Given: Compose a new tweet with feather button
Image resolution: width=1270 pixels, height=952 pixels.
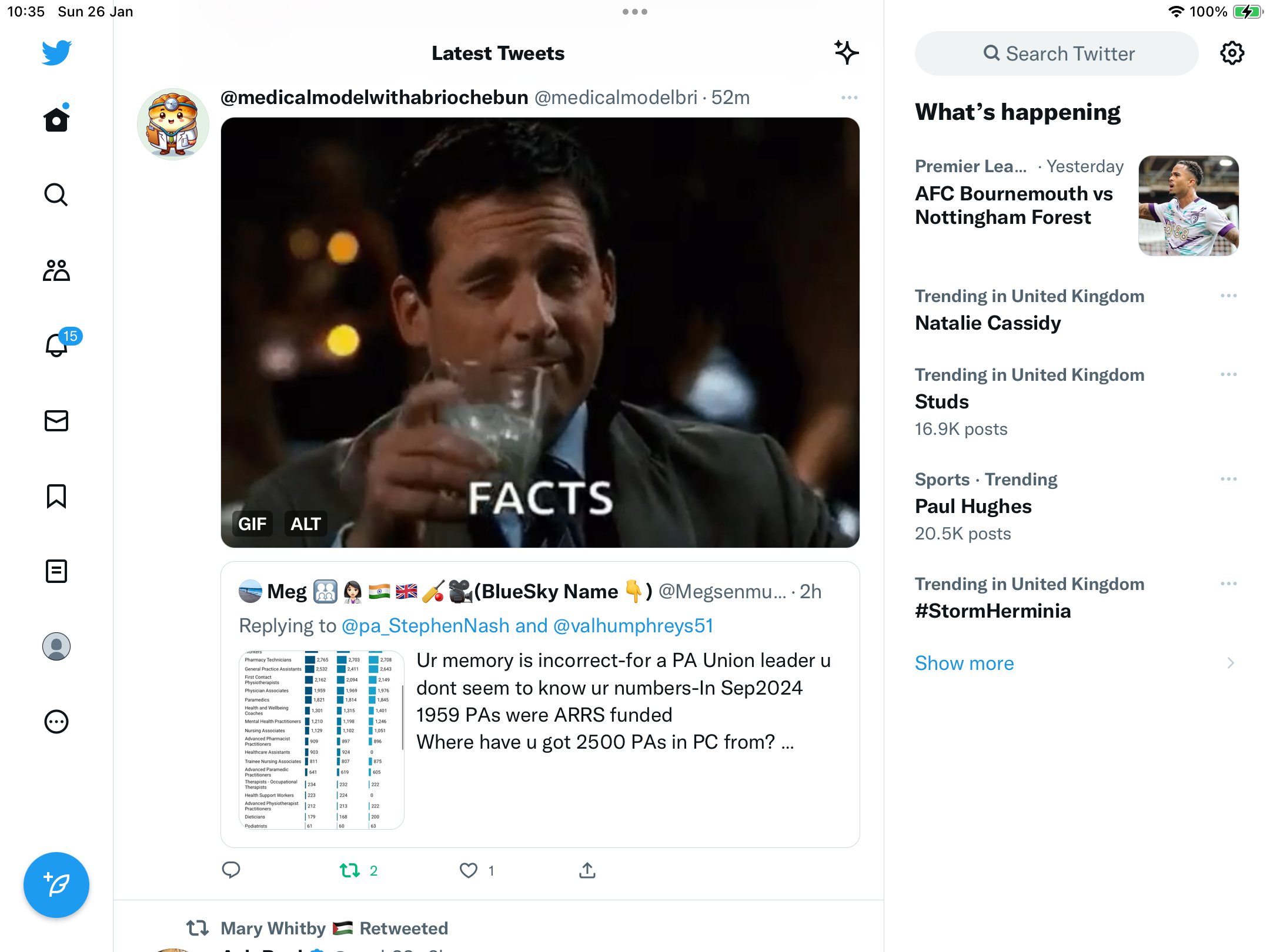Looking at the screenshot, I should pos(56,885).
